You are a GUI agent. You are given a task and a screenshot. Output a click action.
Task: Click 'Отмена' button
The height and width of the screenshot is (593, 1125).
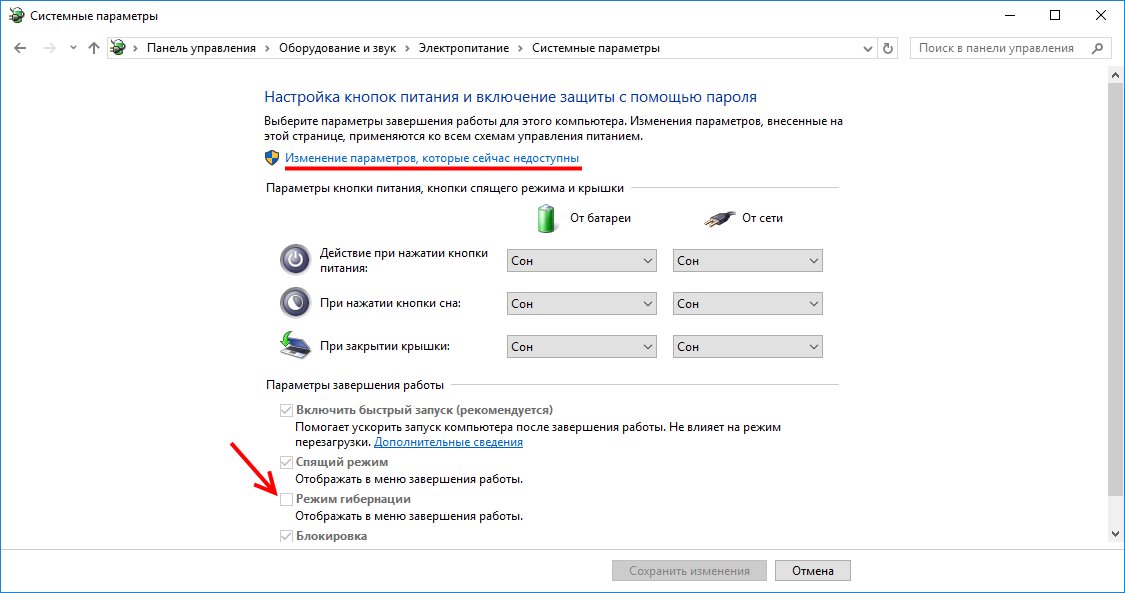click(x=813, y=571)
